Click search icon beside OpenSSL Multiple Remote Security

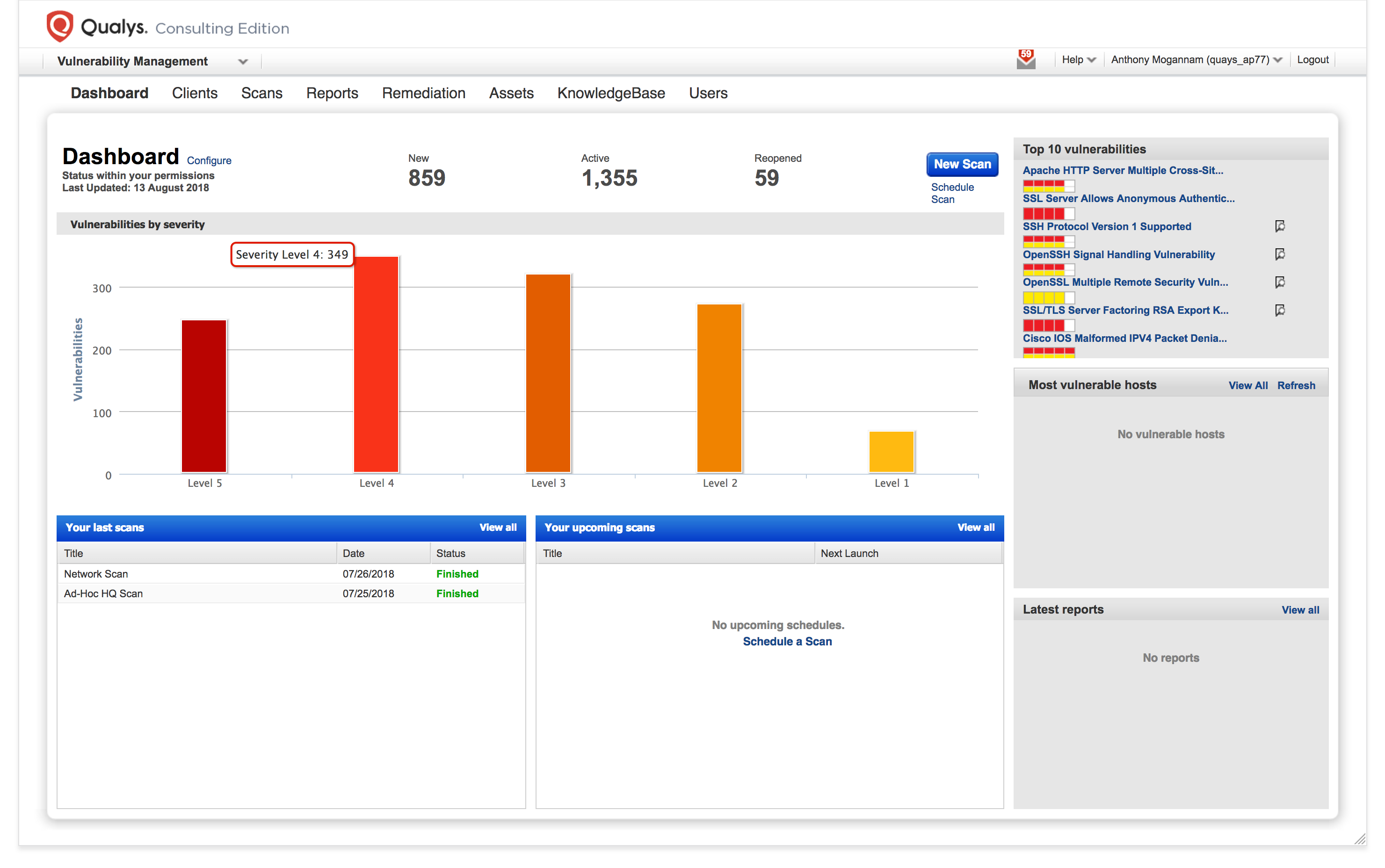(x=1279, y=282)
